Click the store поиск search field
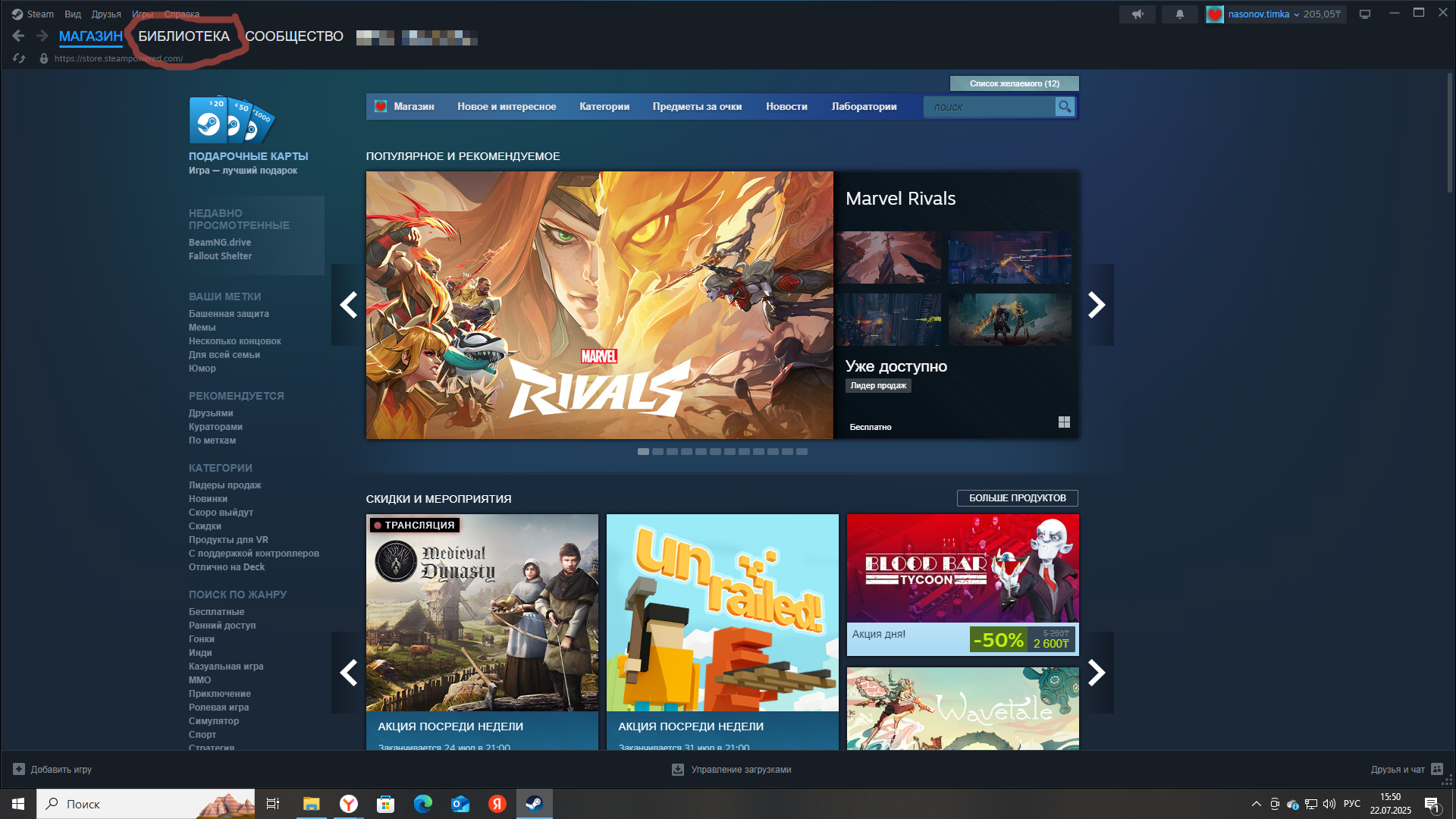Viewport: 1456px width, 819px height. [x=990, y=107]
